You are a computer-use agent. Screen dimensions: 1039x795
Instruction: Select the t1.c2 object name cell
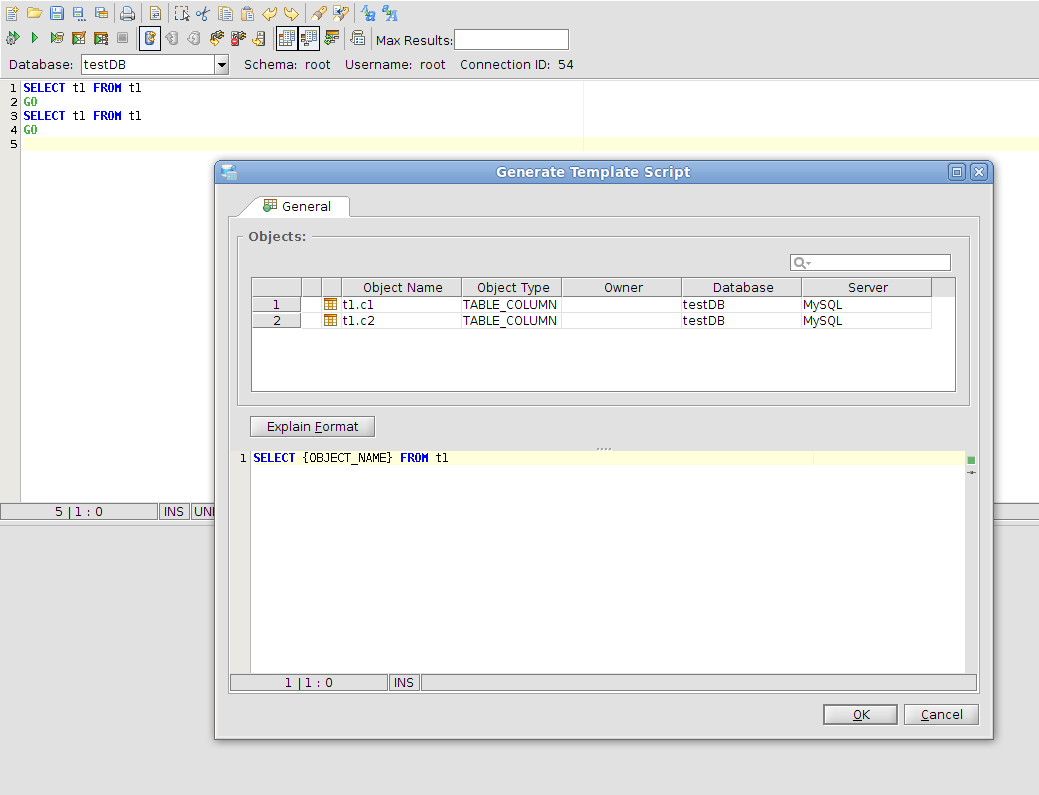click(x=402, y=321)
